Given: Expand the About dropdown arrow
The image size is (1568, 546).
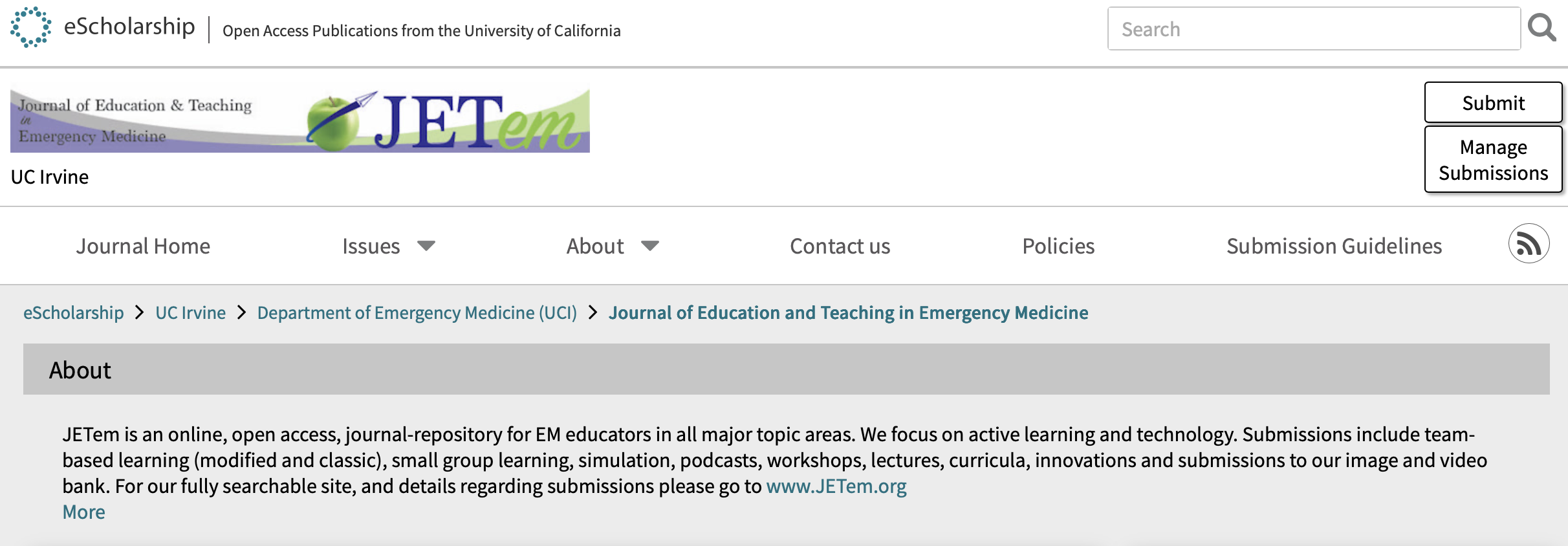Looking at the screenshot, I should [x=650, y=246].
